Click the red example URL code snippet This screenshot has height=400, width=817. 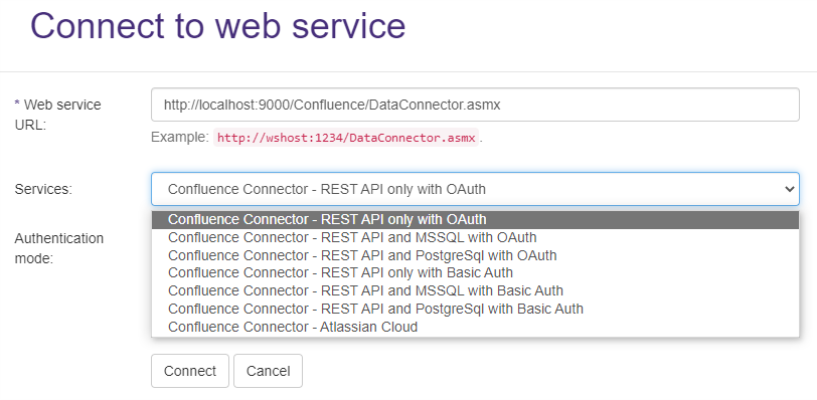pyautogui.click(x=347, y=137)
